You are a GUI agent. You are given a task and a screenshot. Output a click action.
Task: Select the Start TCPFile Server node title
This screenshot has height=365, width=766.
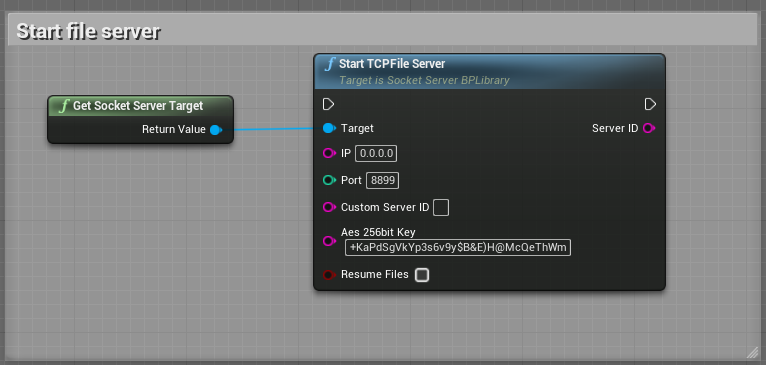[392, 64]
